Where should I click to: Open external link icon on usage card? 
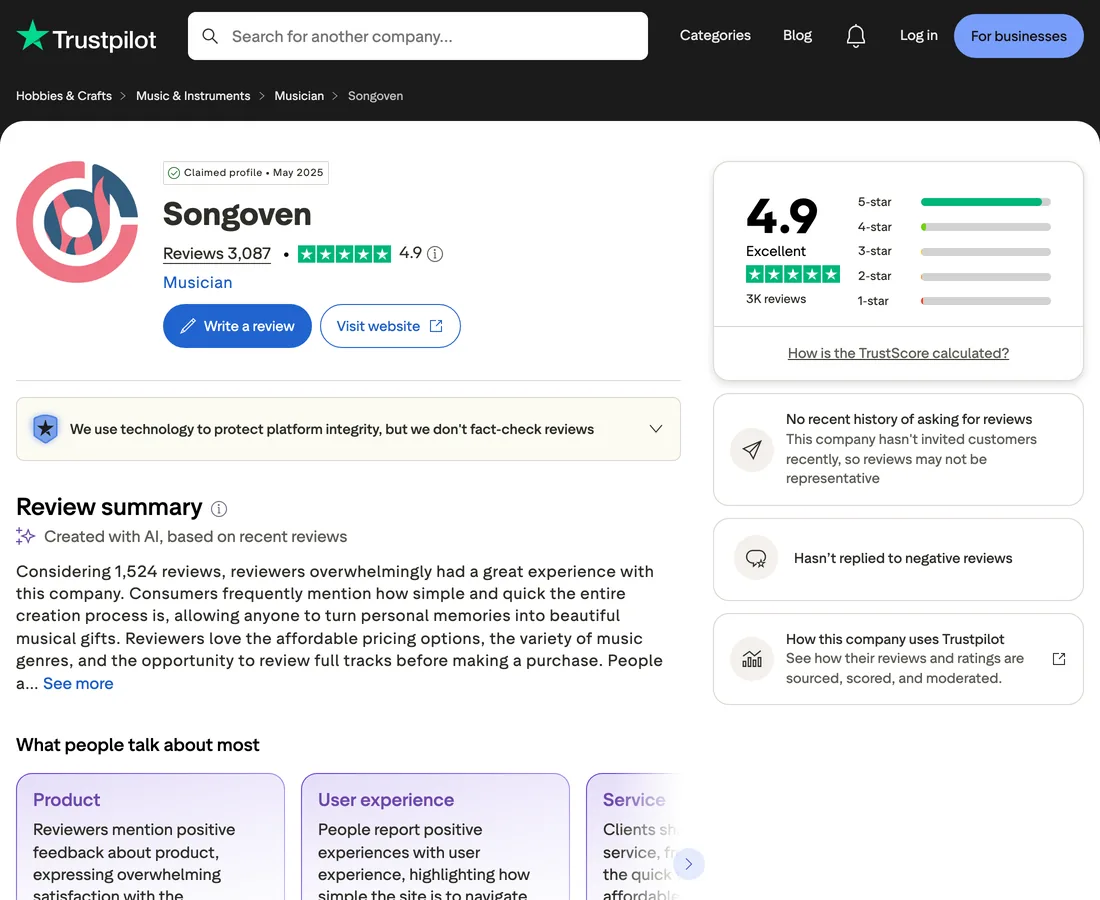click(1059, 659)
